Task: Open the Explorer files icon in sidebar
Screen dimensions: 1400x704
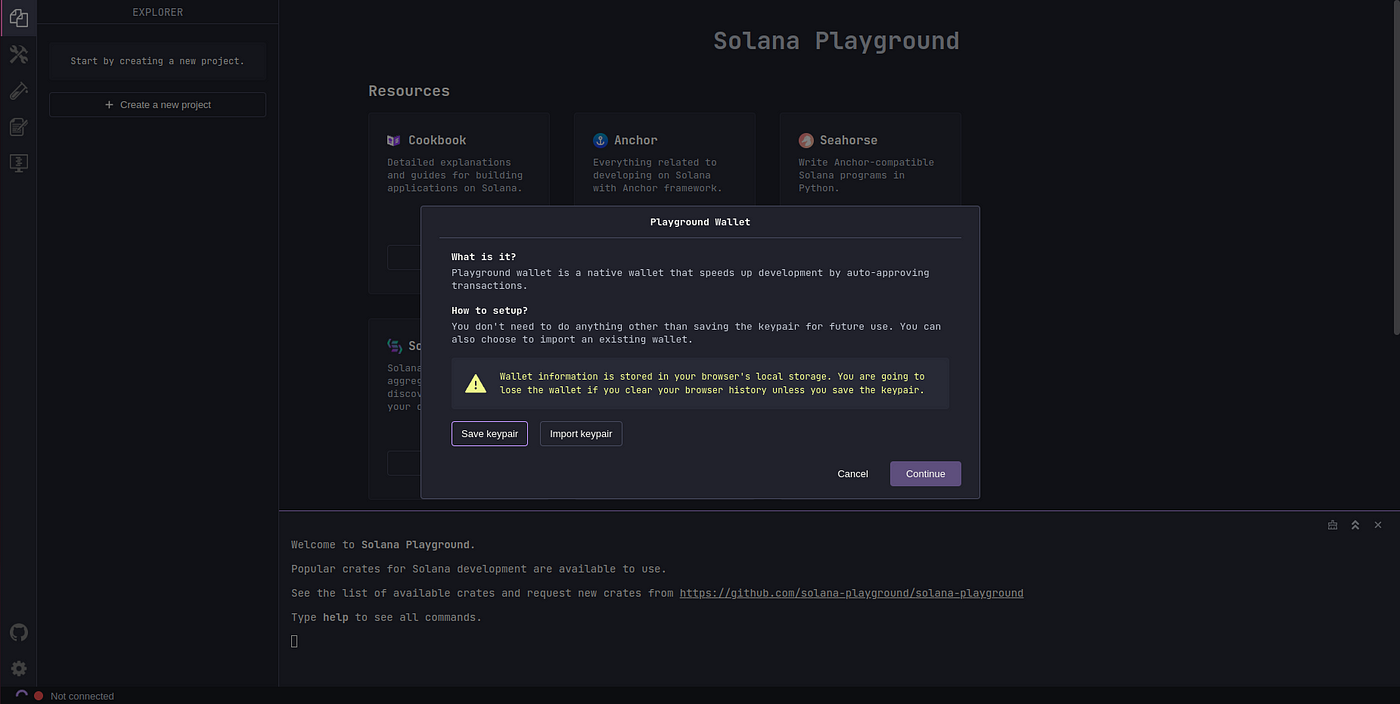Action: (18, 17)
